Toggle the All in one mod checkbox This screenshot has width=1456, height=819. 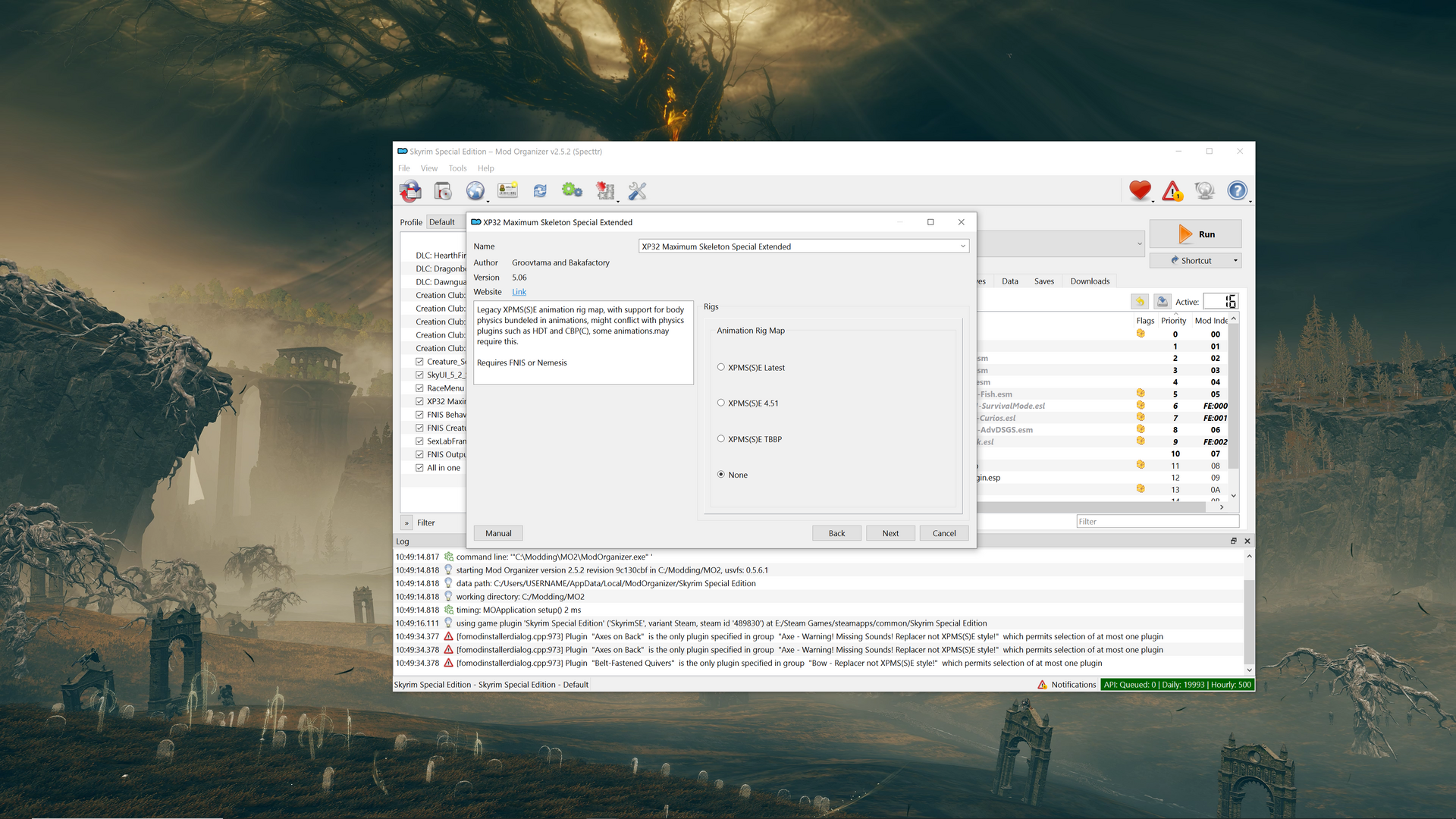419,467
